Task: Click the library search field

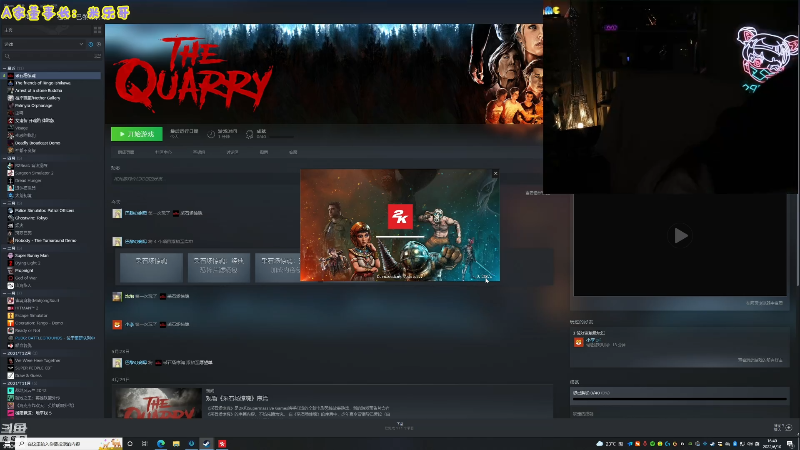Action: click(x=48, y=56)
